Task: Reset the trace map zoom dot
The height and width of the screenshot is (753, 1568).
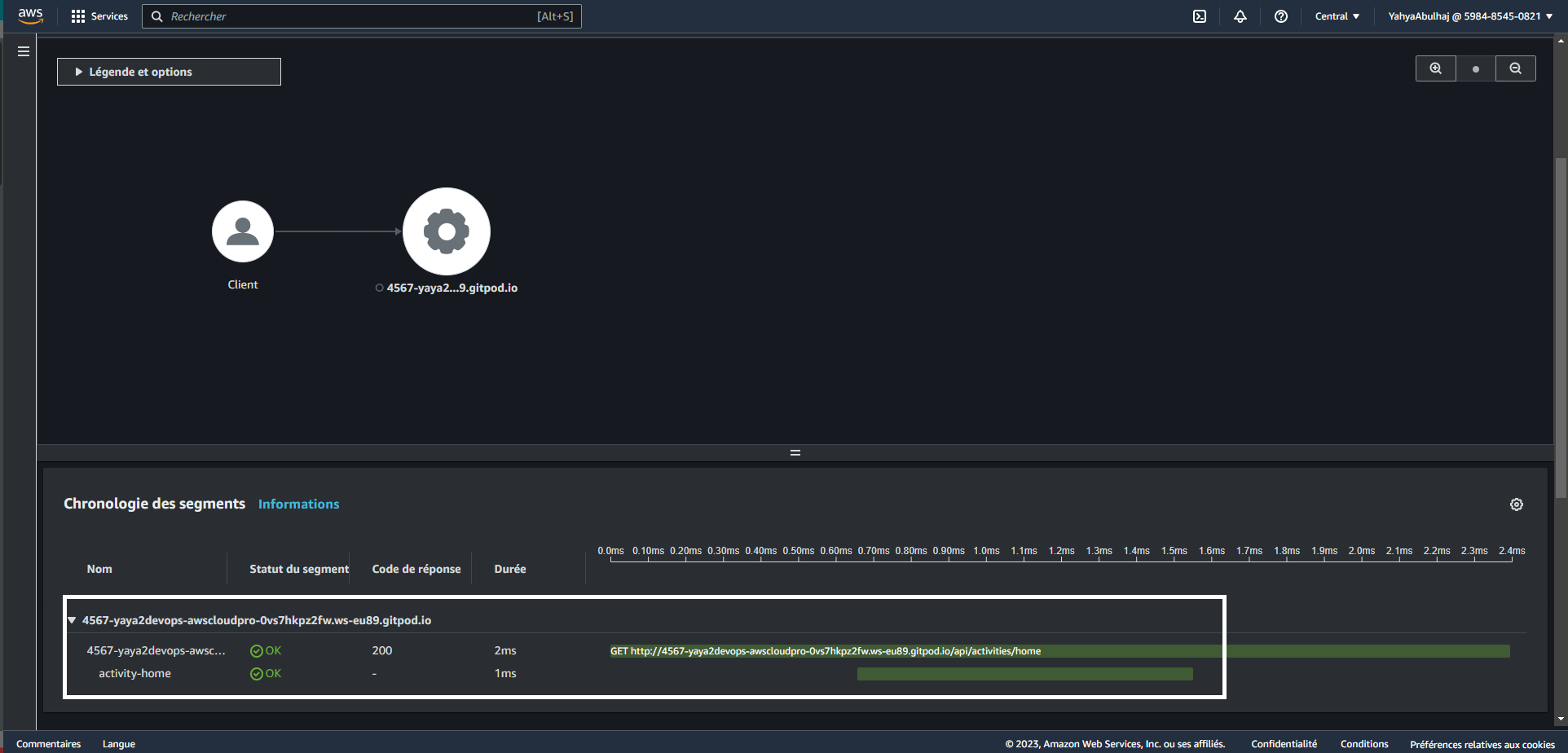Action: pyautogui.click(x=1476, y=68)
